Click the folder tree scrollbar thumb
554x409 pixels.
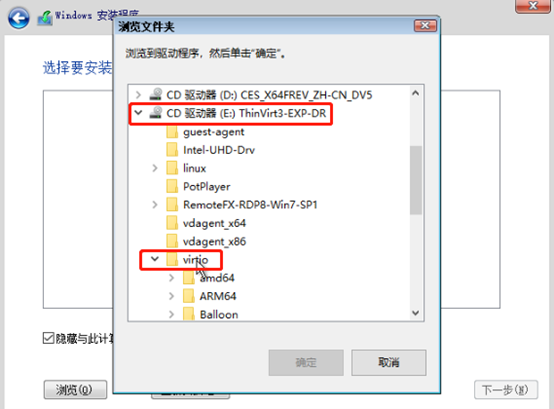(x=416, y=180)
